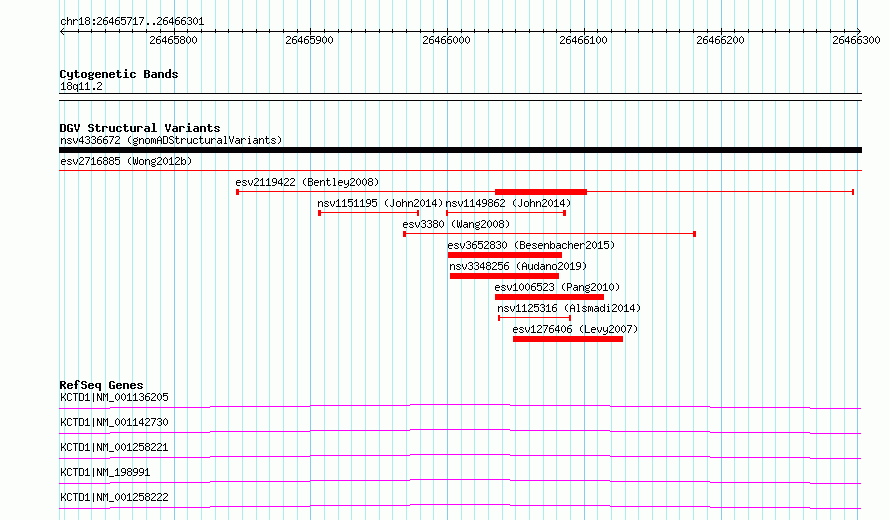The height and width of the screenshot is (520, 890).
Task: Open gene KCTD1|NM_001258222 label
Action: pyautogui.click(x=114, y=497)
